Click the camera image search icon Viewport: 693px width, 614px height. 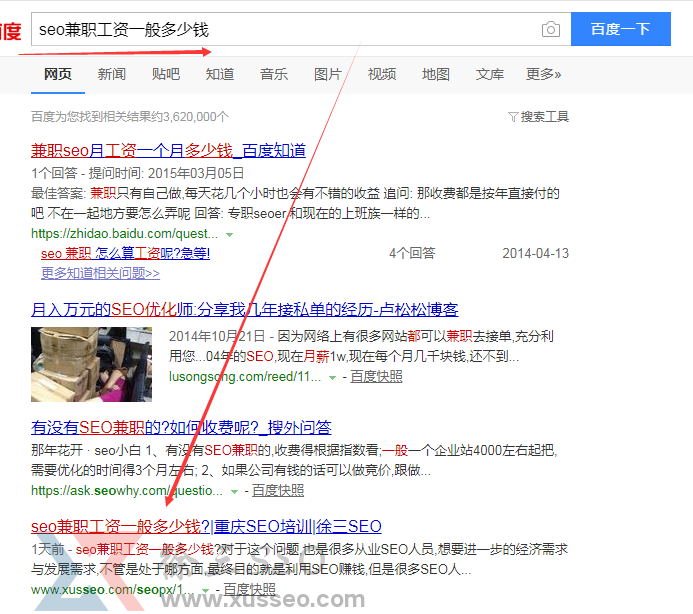pyautogui.click(x=550, y=30)
